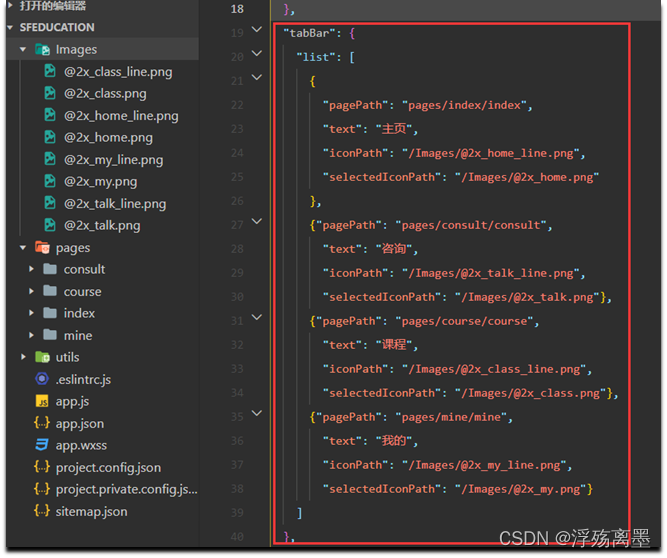Click the image icon beside @2x_home_line.png

(x=50, y=115)
